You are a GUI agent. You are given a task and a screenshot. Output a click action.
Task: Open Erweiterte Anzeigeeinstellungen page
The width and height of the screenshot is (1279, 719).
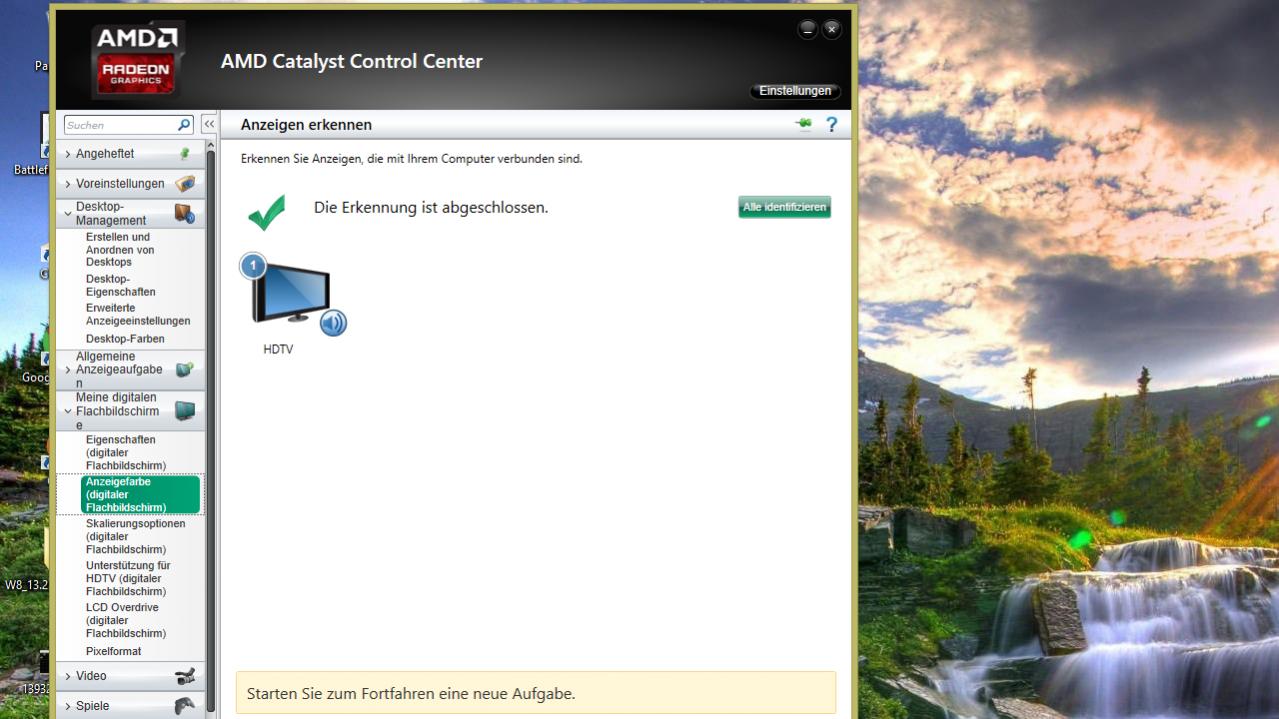click(138, 315)
